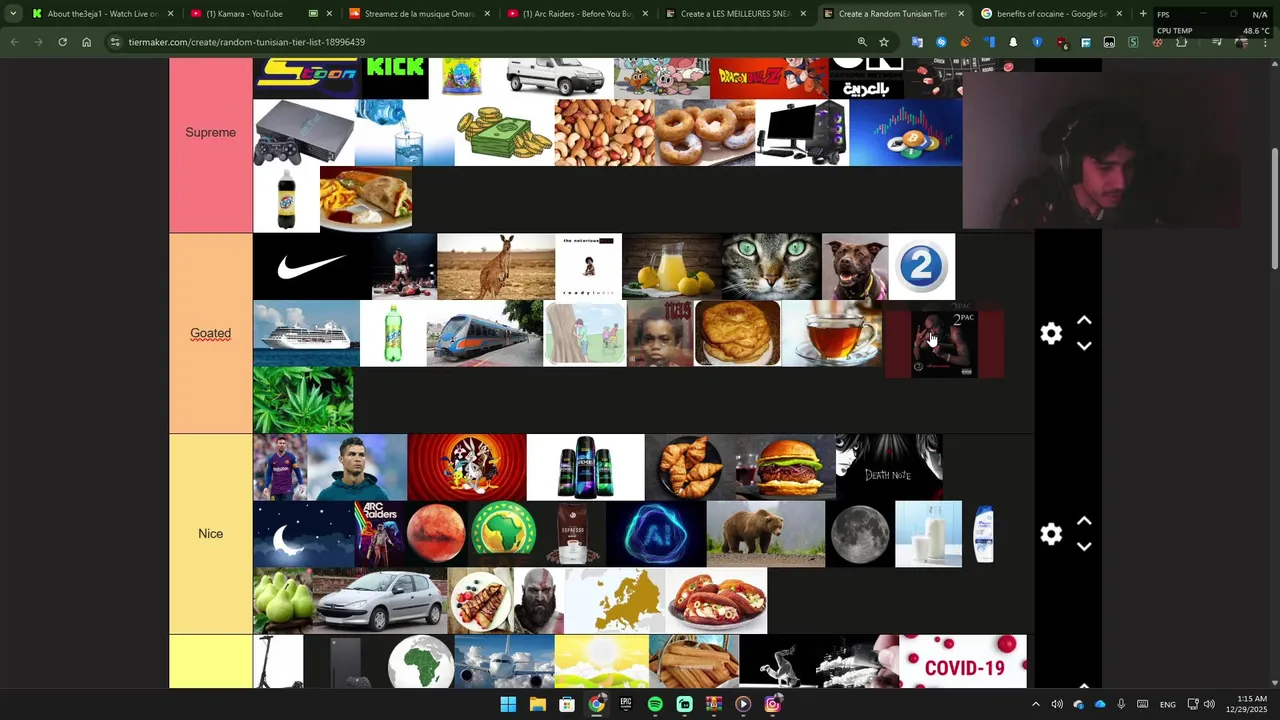The image size is (1280, 720).
Task: Select the Cristiano Ronaldo image
Action: click(357, 467)
